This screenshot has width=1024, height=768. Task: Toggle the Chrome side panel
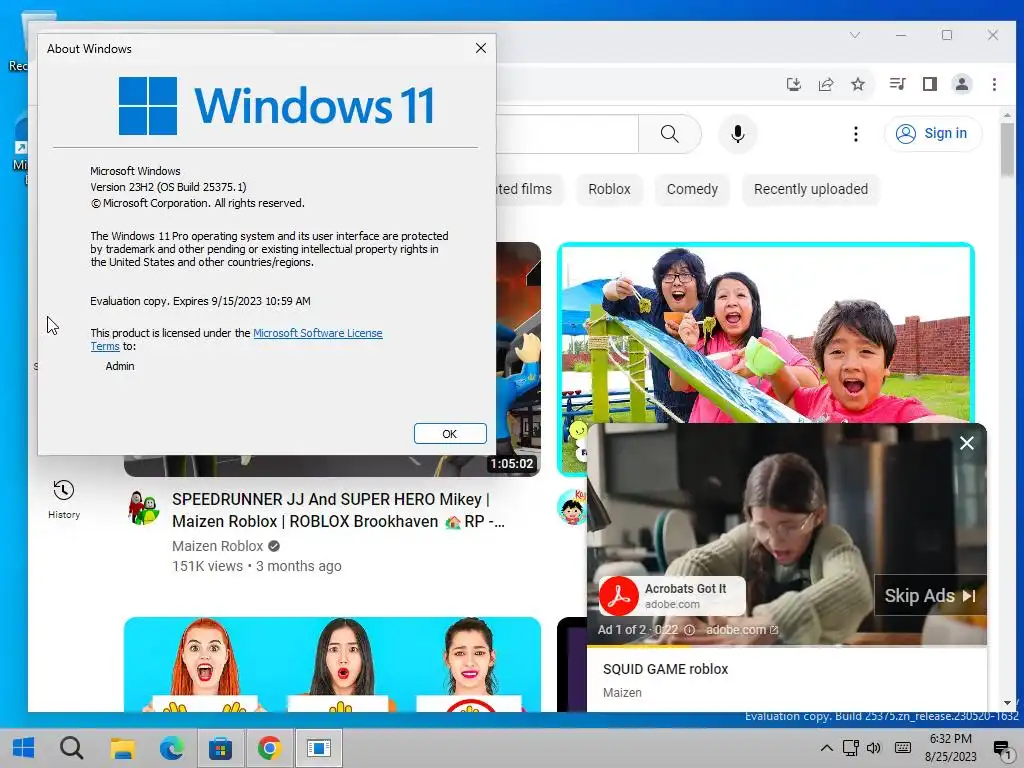(x=929, y=84)
